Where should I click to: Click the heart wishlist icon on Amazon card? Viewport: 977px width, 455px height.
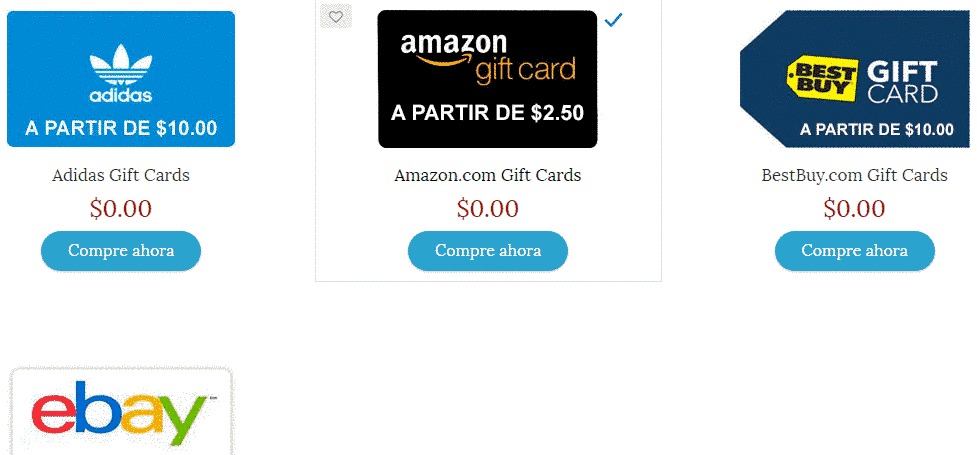pos(336,17)
